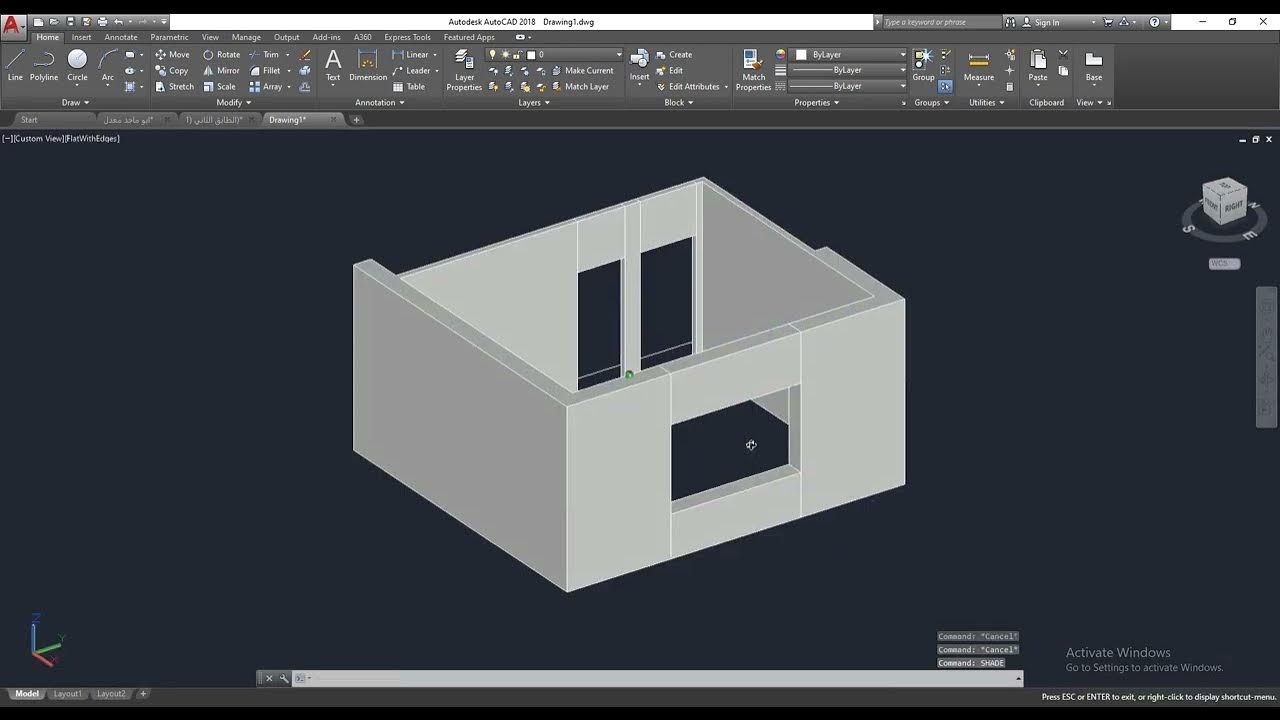Image resolution: width=1280 pixels, height=720 pixels.
Task: Select the Arc tool
Action: coord(108,65)
